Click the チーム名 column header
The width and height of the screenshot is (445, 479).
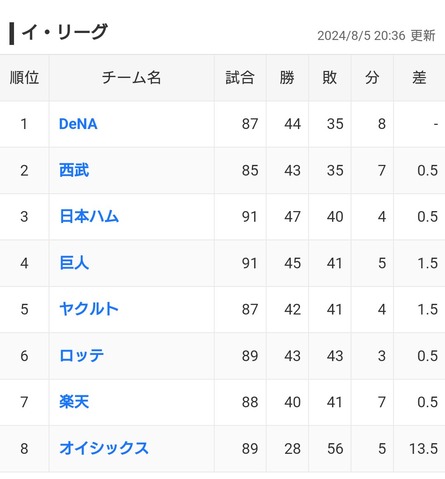(x=131, y=78)
